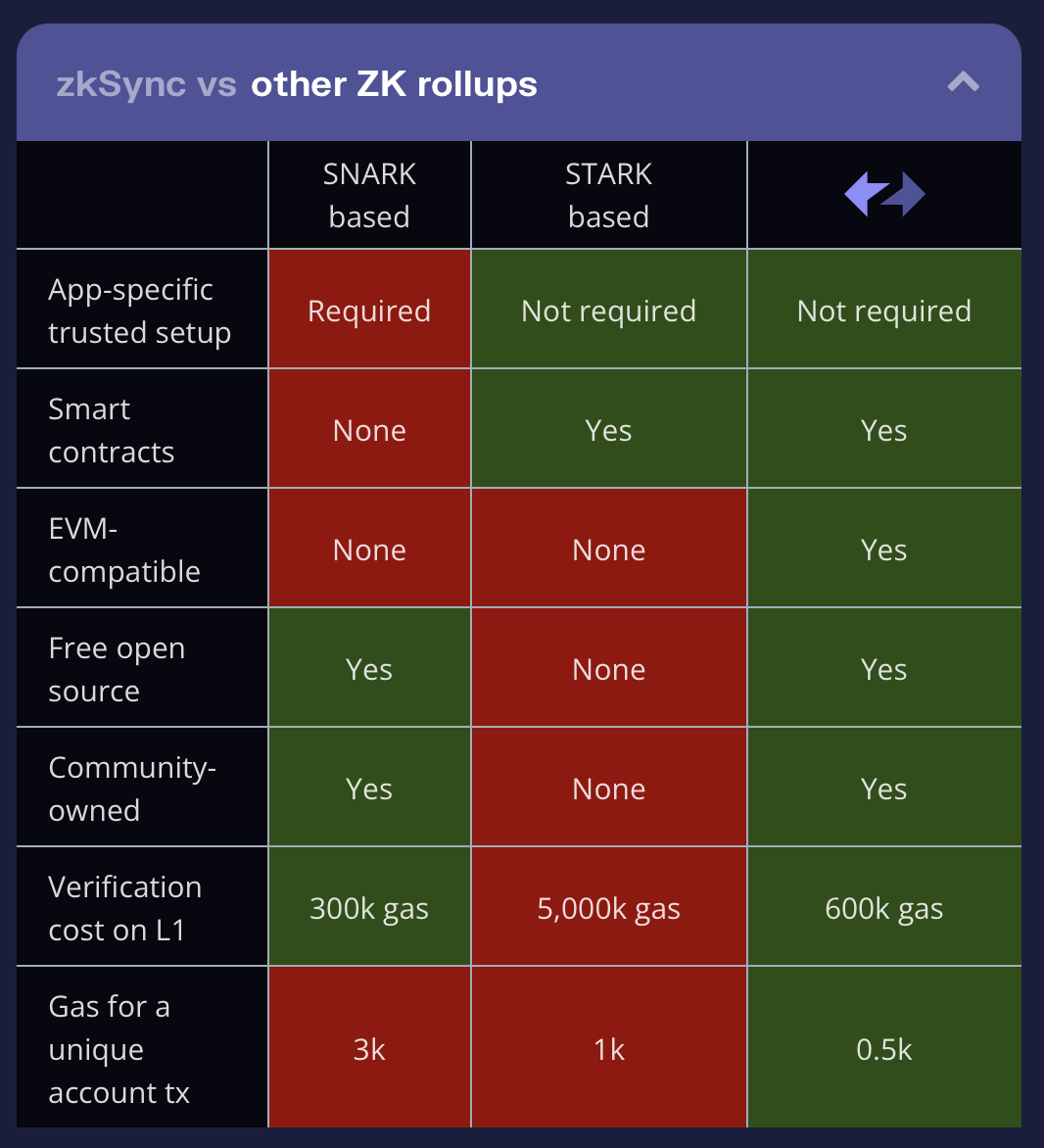Click the App-specific trusted setup row label
Viewport: 1044px width, 1148px height.
pyautogui.click(x=139, y=311)
